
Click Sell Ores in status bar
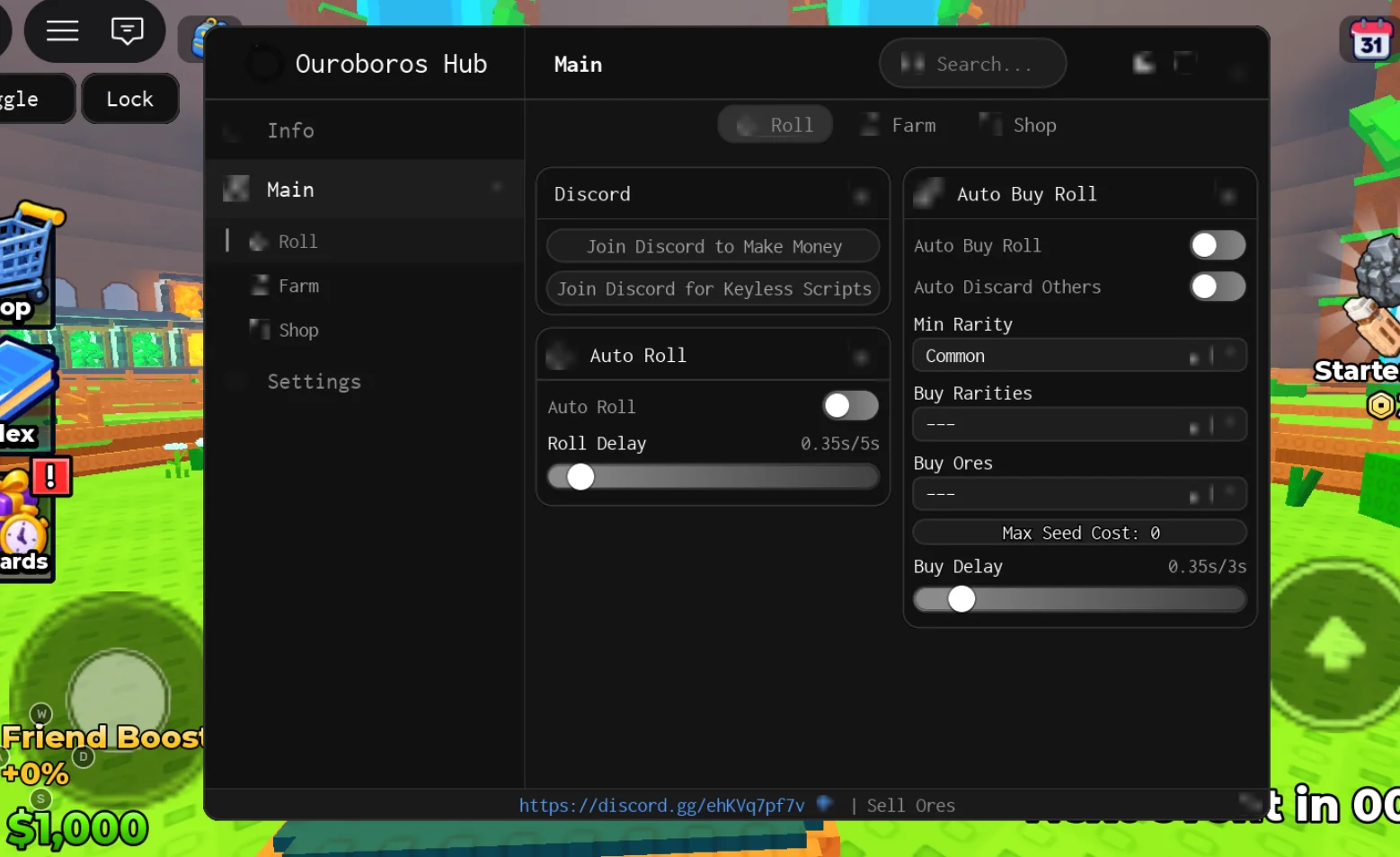coord(910,805)
